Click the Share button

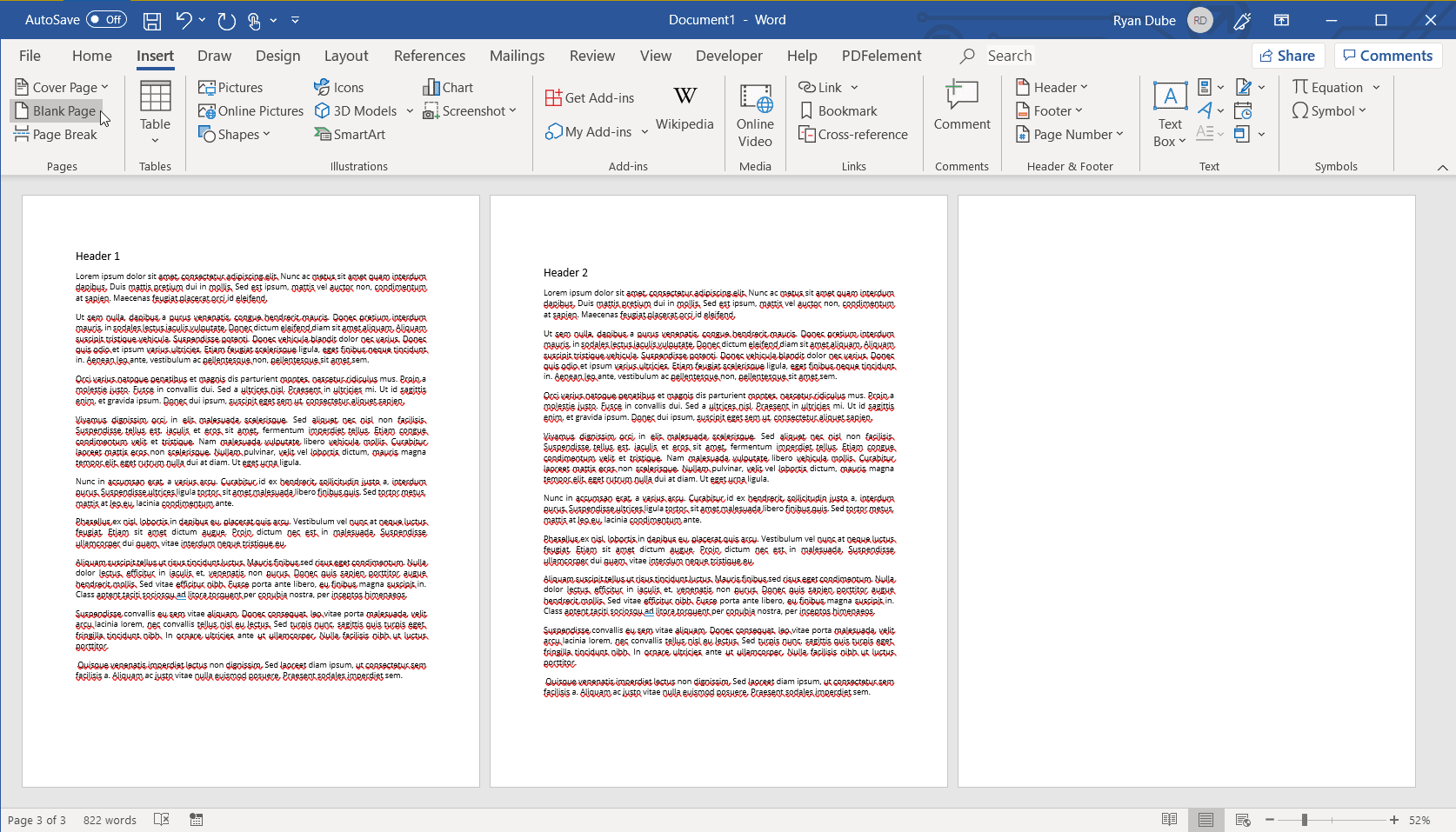[x=1288, y=56]
